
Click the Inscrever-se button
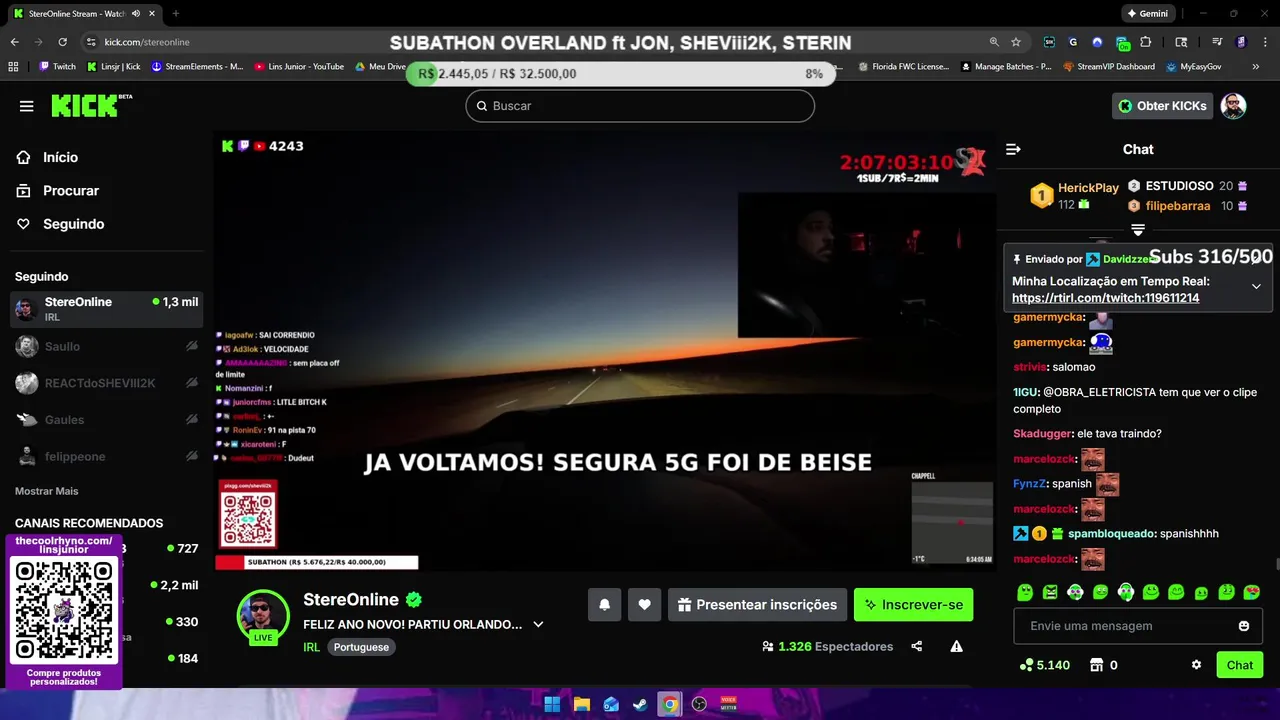(x=913, y=605)
